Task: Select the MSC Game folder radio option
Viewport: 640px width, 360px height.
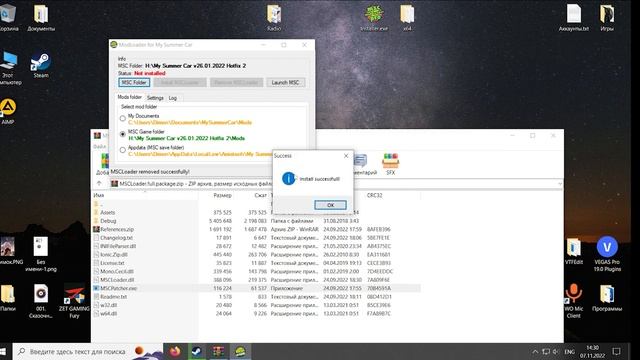Action: (122, 134)
